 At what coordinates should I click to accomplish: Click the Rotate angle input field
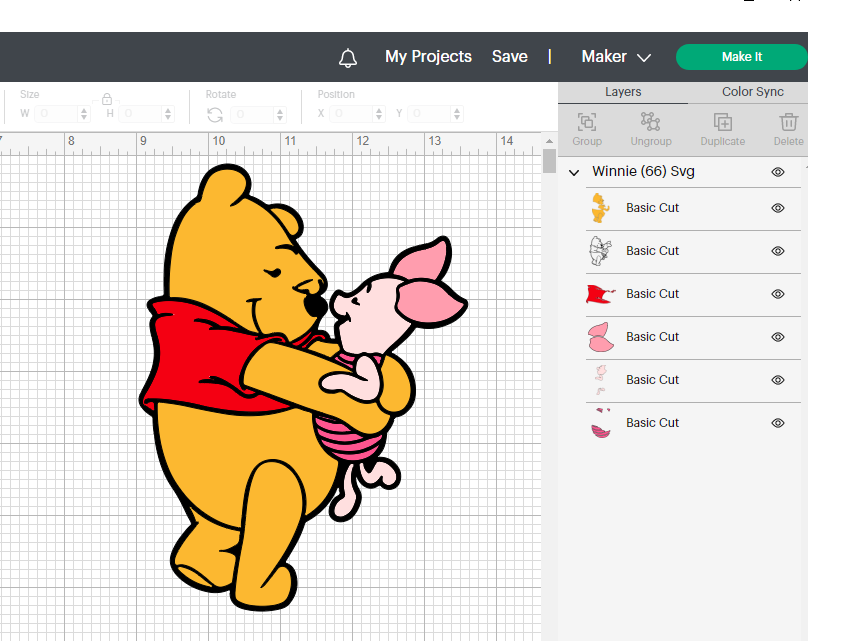[x=253, y=114]
